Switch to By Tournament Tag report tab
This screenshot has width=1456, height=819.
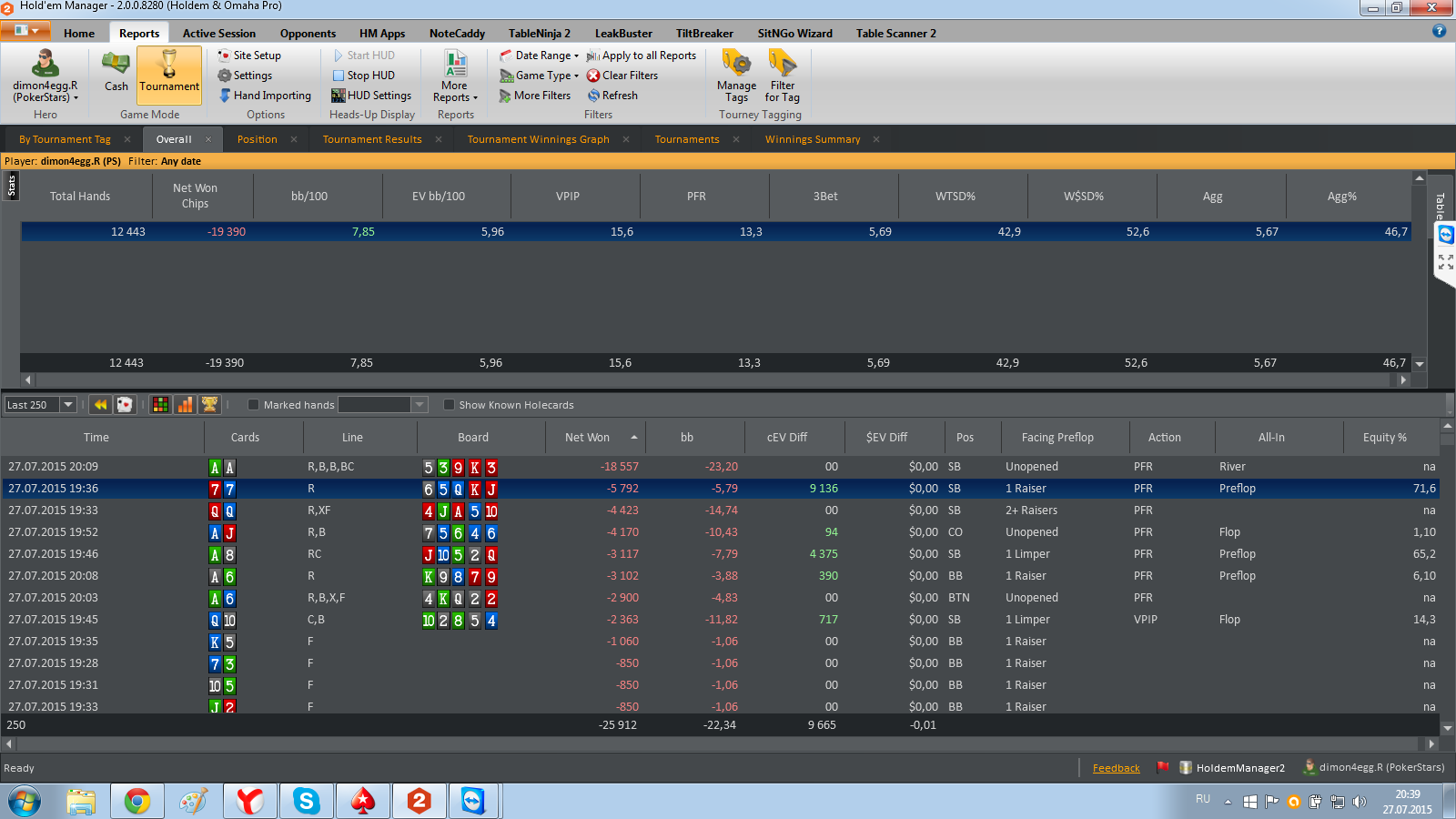pos(65,139)
